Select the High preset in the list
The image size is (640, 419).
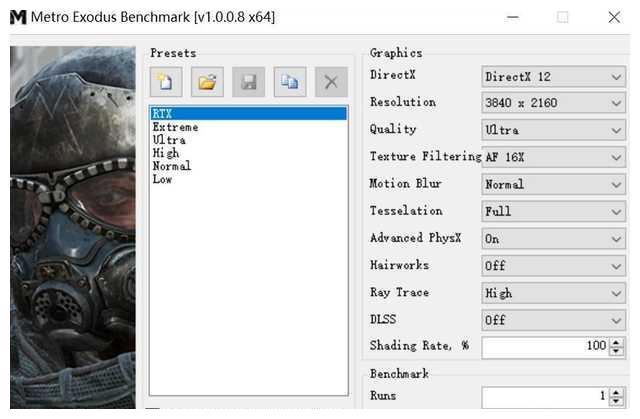click(249, 153)
